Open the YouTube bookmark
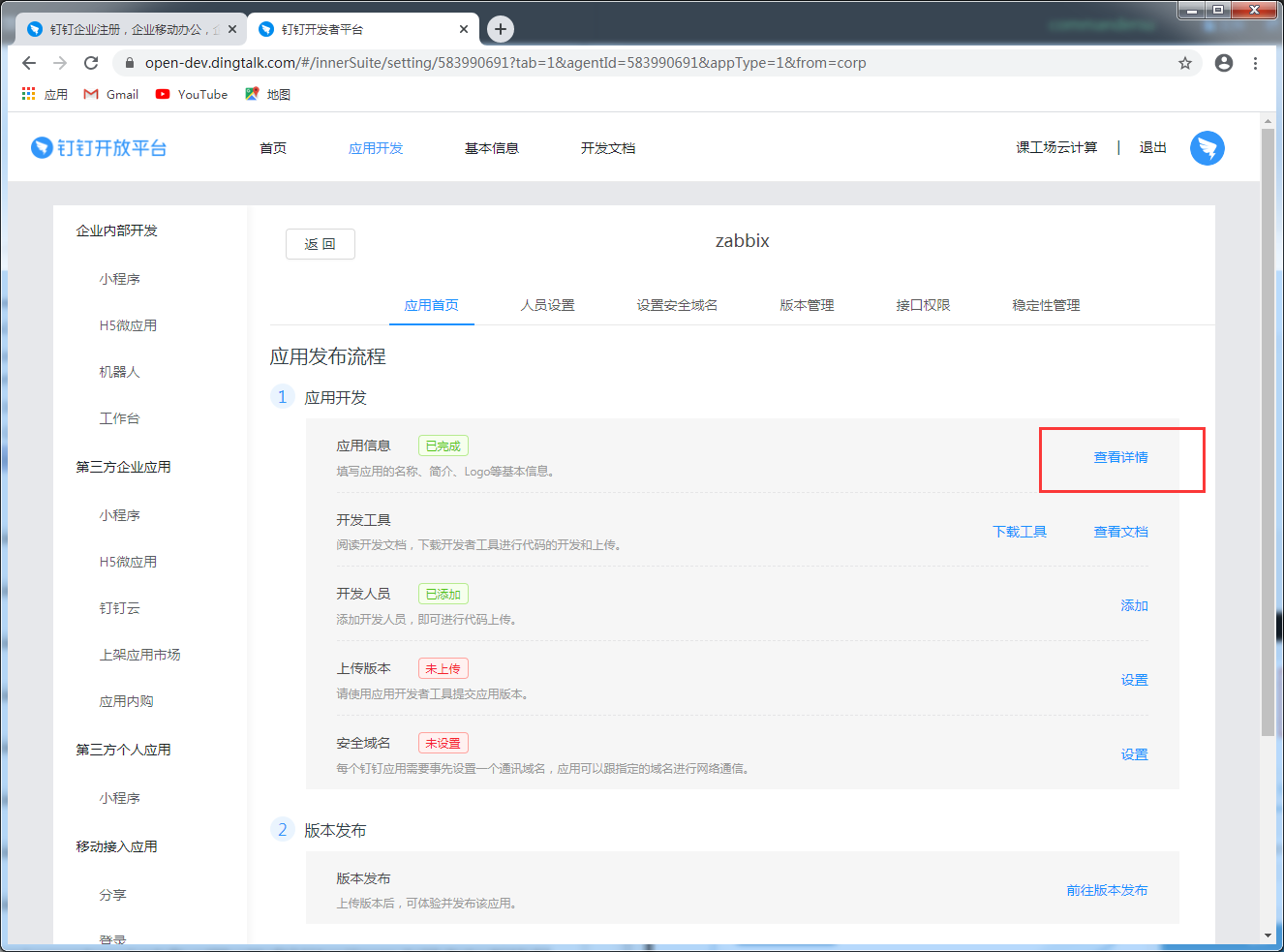This screenshot has height=952, width=1284. [x=192, y=94]
